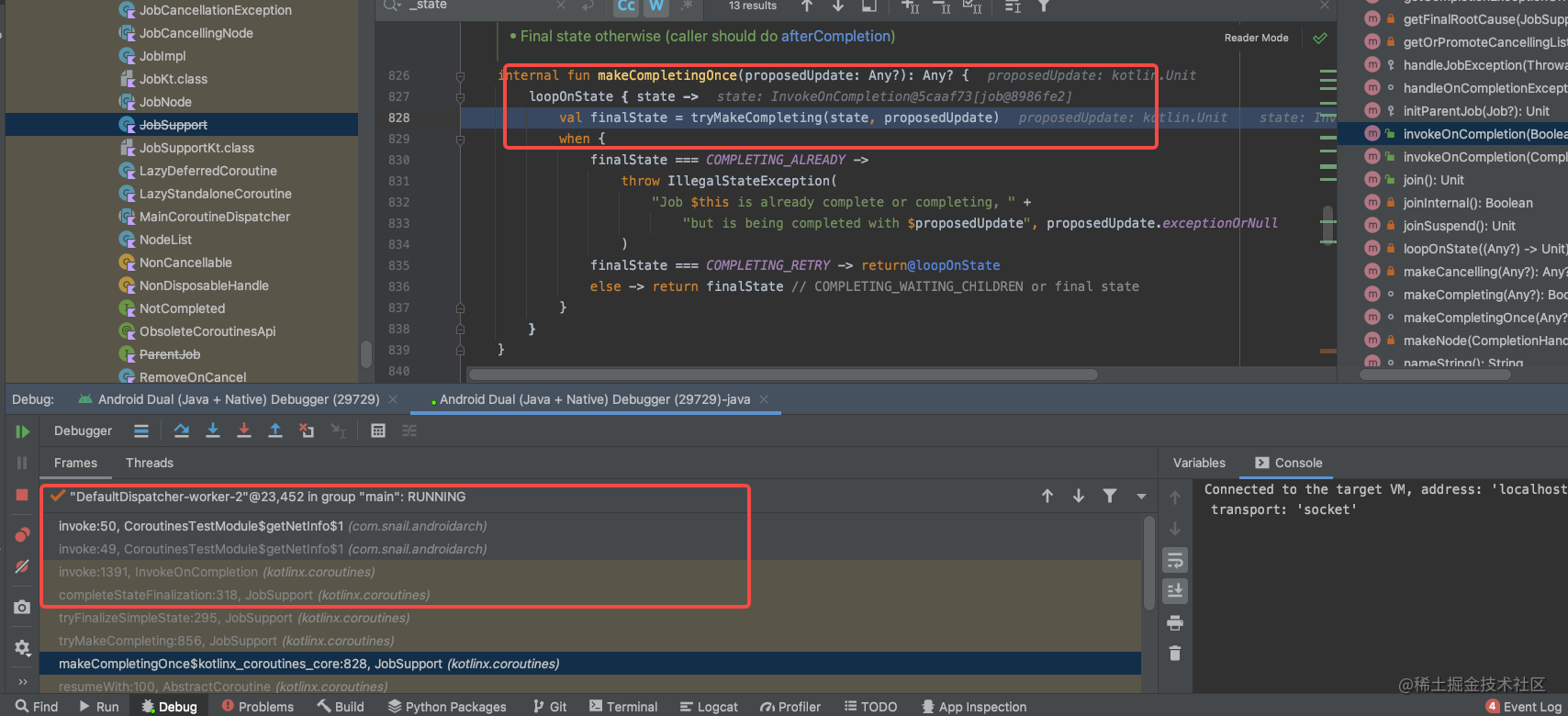The image size is (1568, 716).
Task: Toggle scroll to end in console
Action: click(1175, 590)
